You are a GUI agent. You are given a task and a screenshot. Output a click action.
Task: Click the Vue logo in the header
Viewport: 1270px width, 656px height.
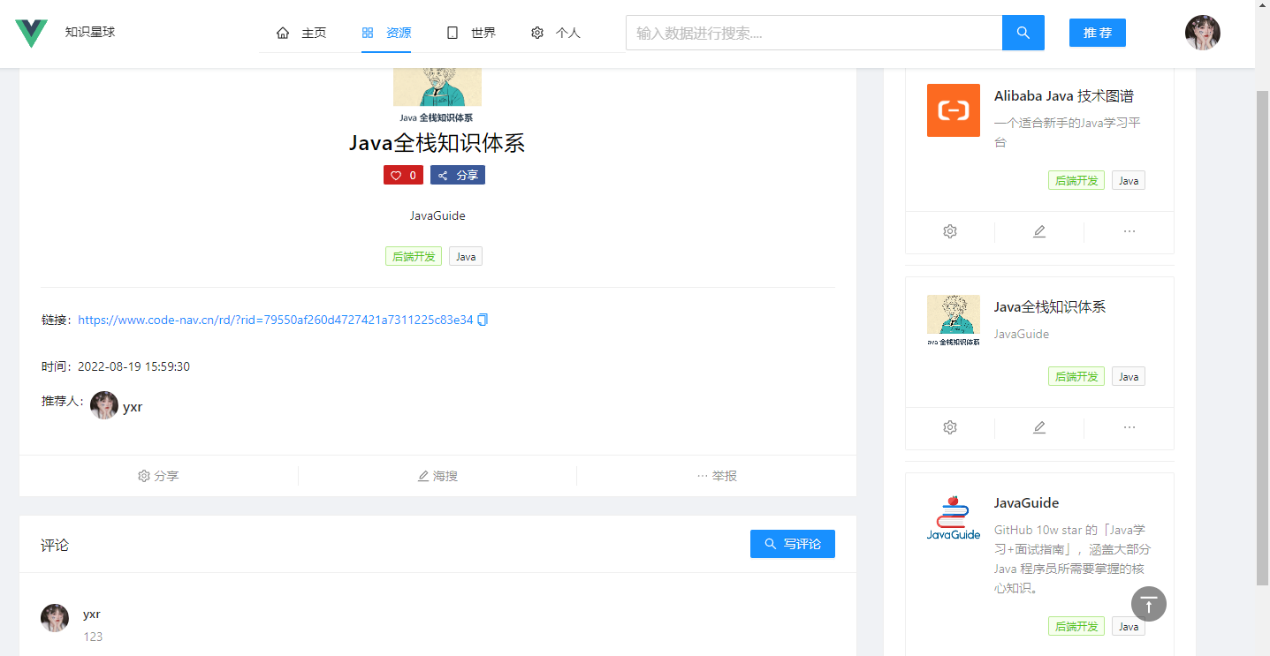(31, 33)
